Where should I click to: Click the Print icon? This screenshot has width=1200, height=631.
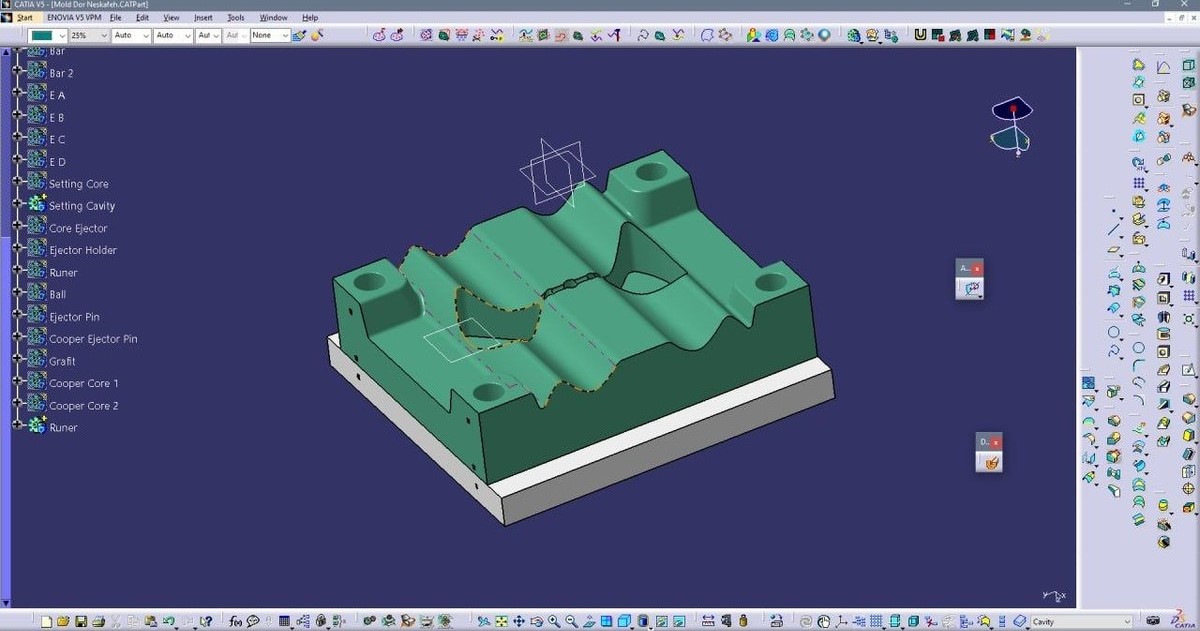98,621
